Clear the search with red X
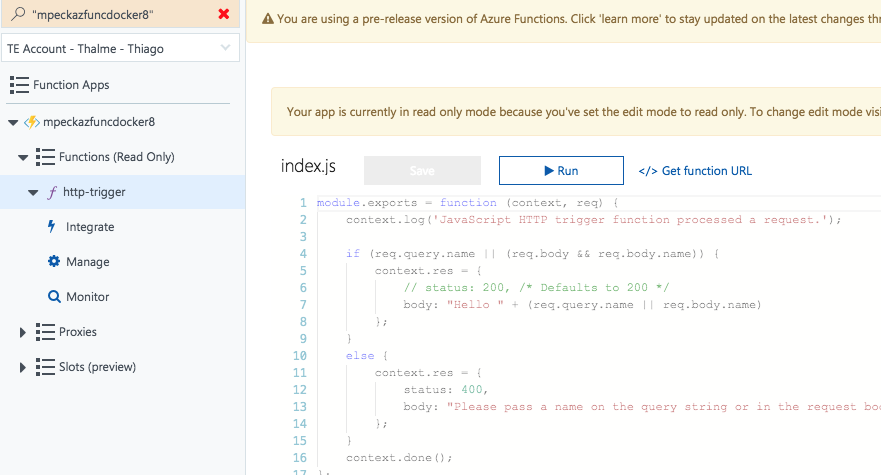This screenshot has height=475, width=881. click(224, 14)
